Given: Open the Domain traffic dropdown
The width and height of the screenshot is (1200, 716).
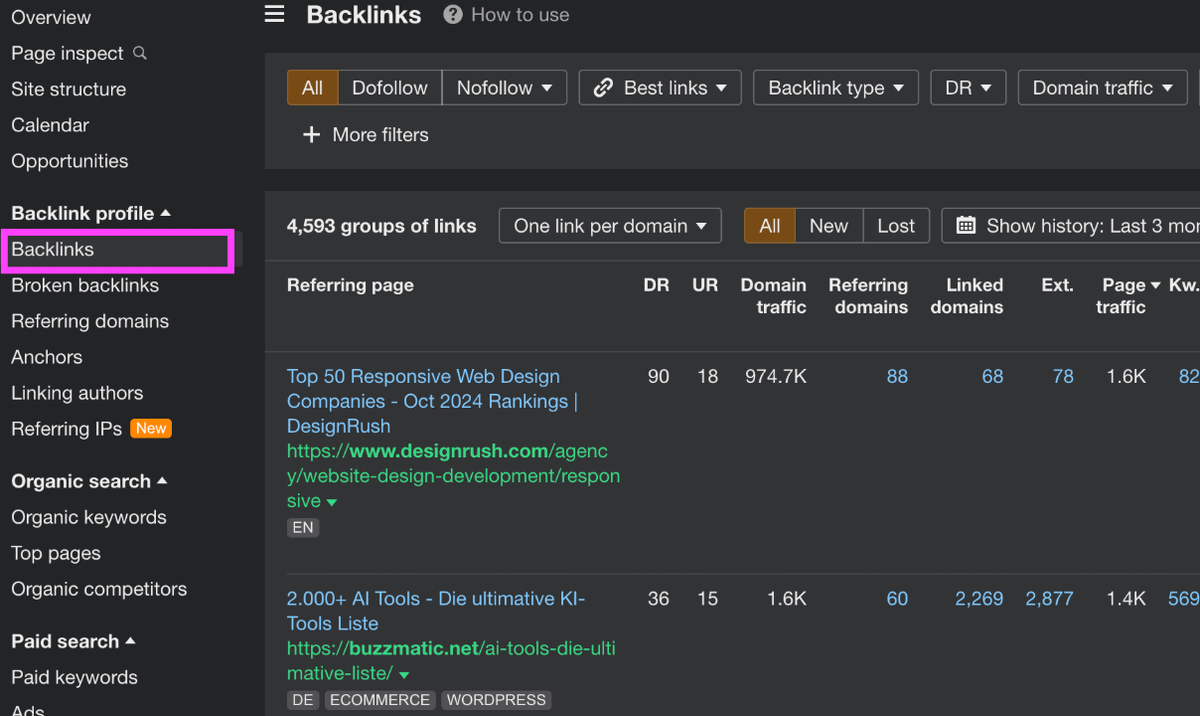Looking at the screenshot, I should 1101,87.
